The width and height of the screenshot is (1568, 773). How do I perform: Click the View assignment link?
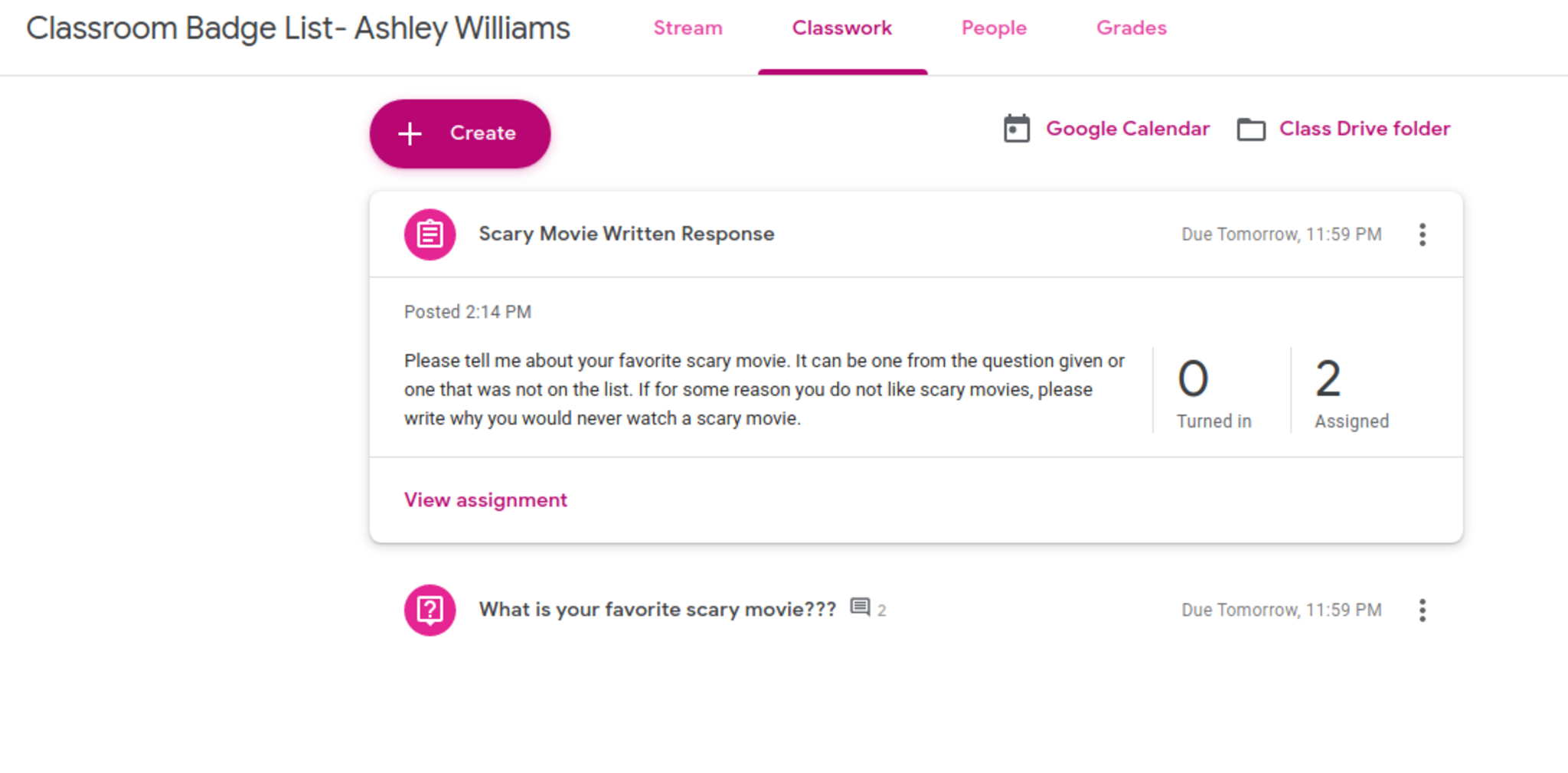coord(485,500)
